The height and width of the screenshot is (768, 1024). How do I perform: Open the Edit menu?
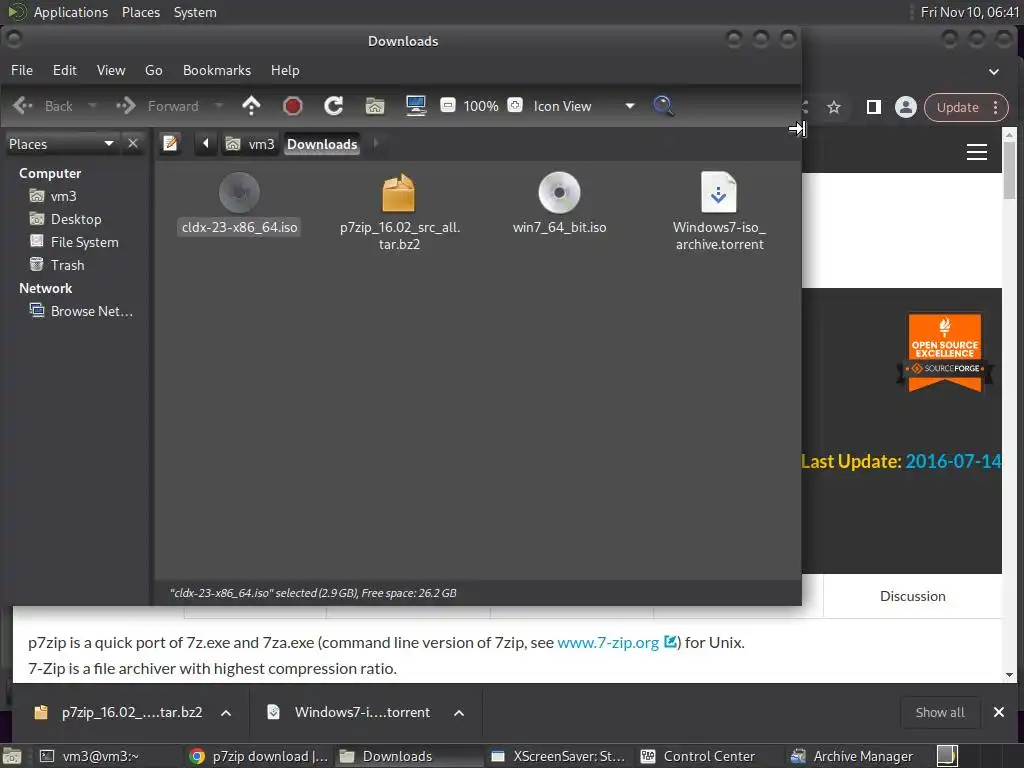tap(65, 70)
